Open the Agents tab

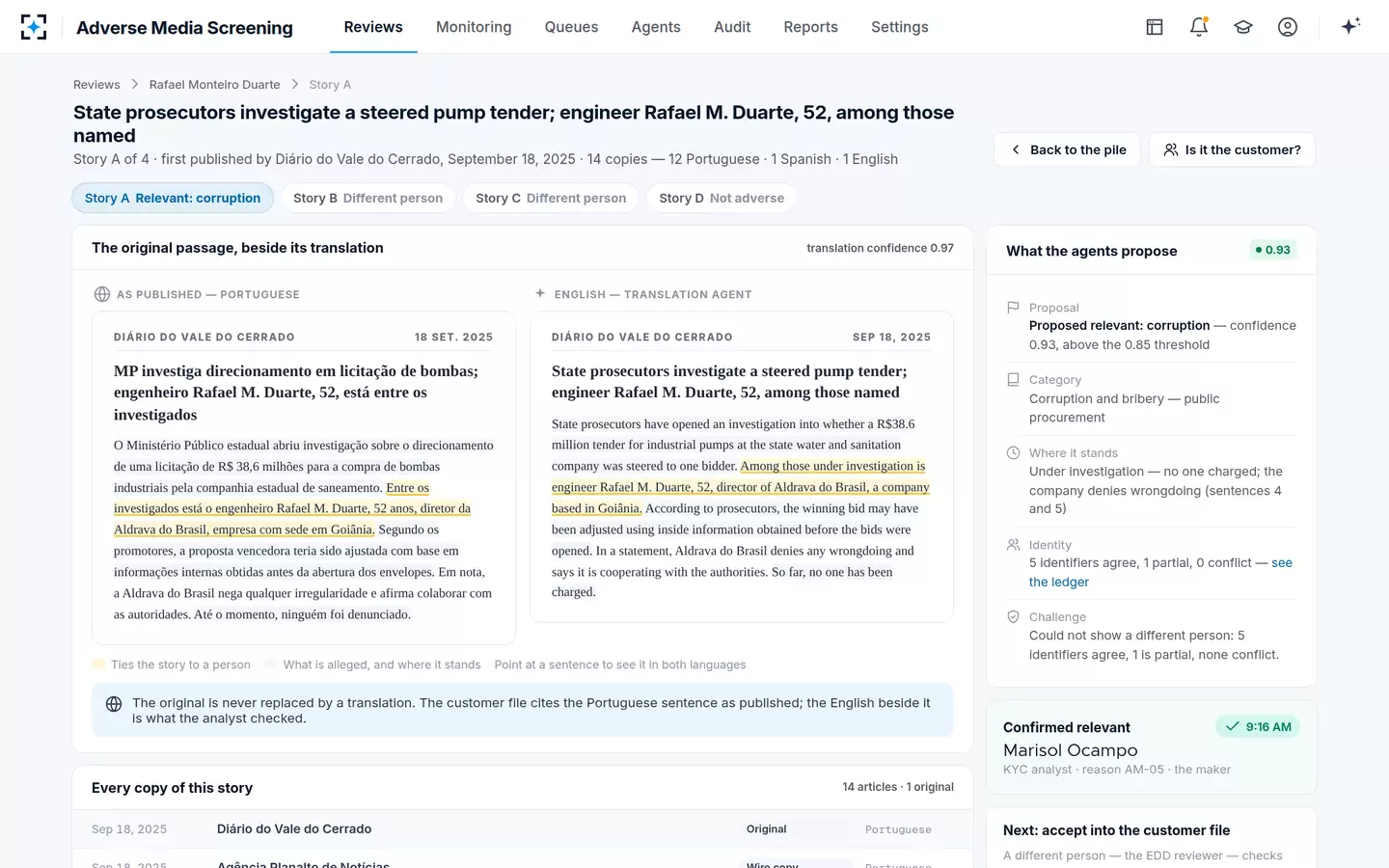656,27
